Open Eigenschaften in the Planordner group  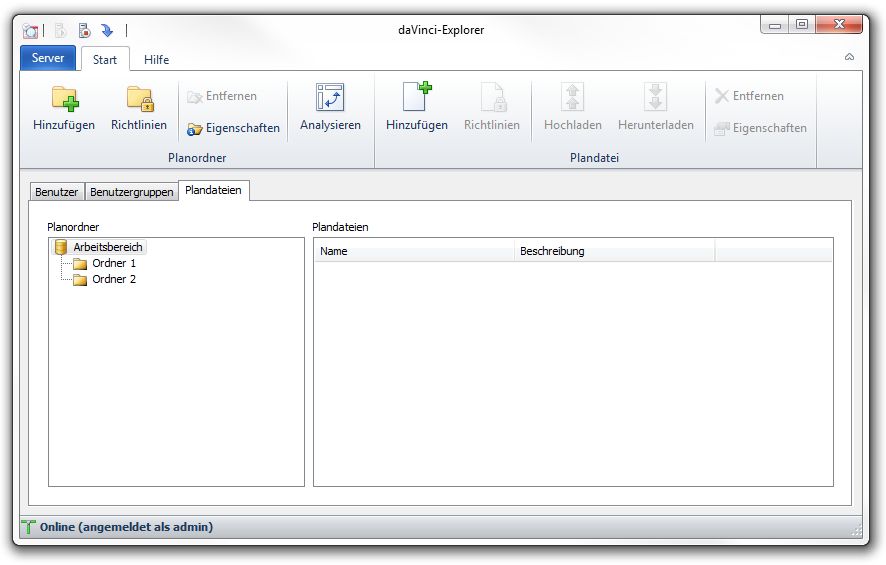(233, 128)
